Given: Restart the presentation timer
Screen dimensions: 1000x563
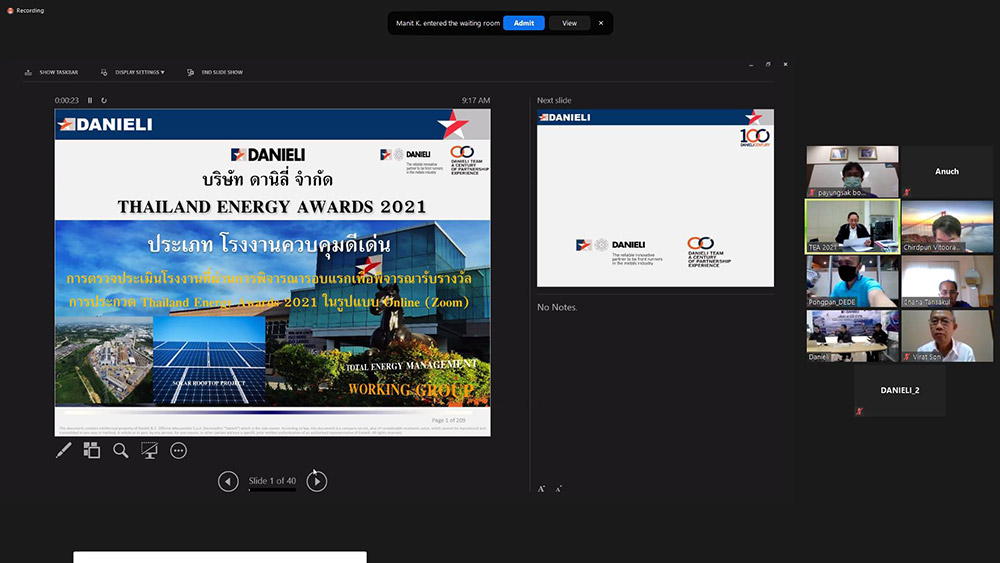Looking at the screenshot, I should (104, 100).
